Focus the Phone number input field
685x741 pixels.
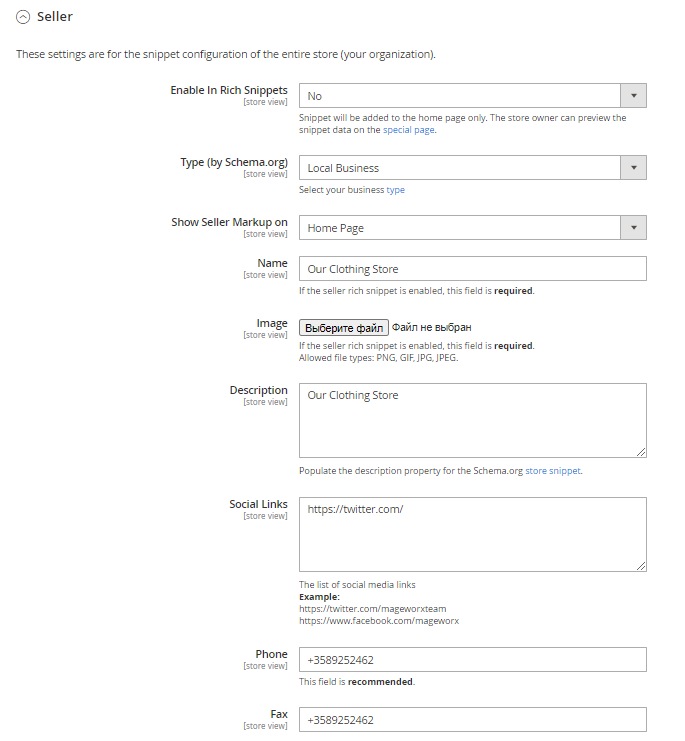(x=472, y=660)
